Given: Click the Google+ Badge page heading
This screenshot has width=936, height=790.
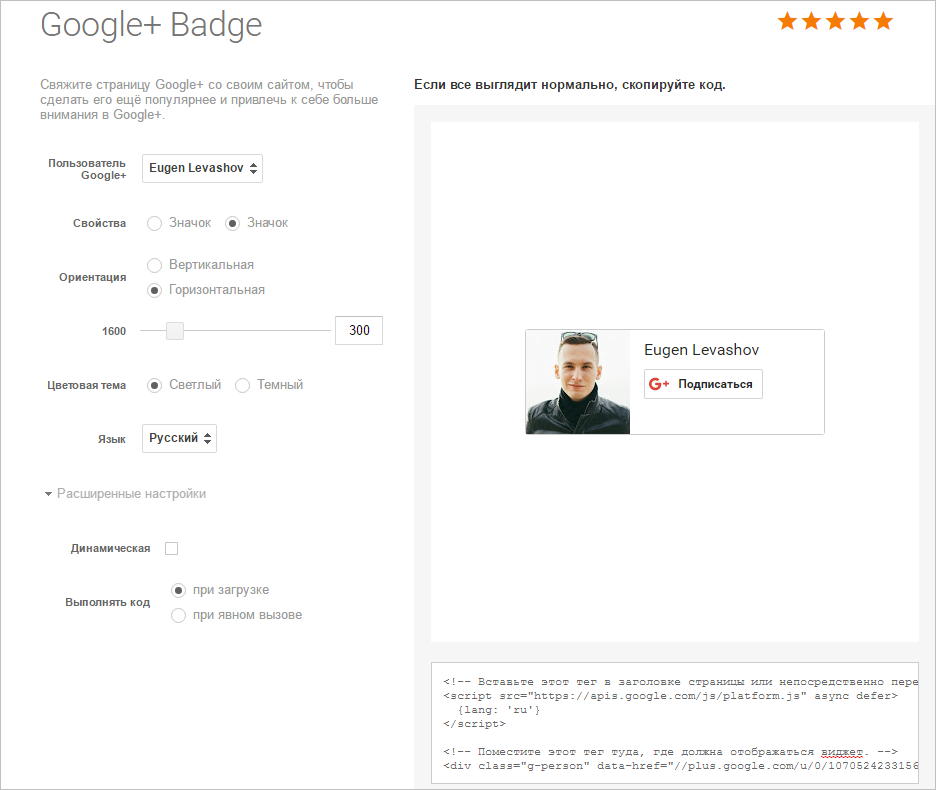Looking at the screenshot, I should [151, 25].
